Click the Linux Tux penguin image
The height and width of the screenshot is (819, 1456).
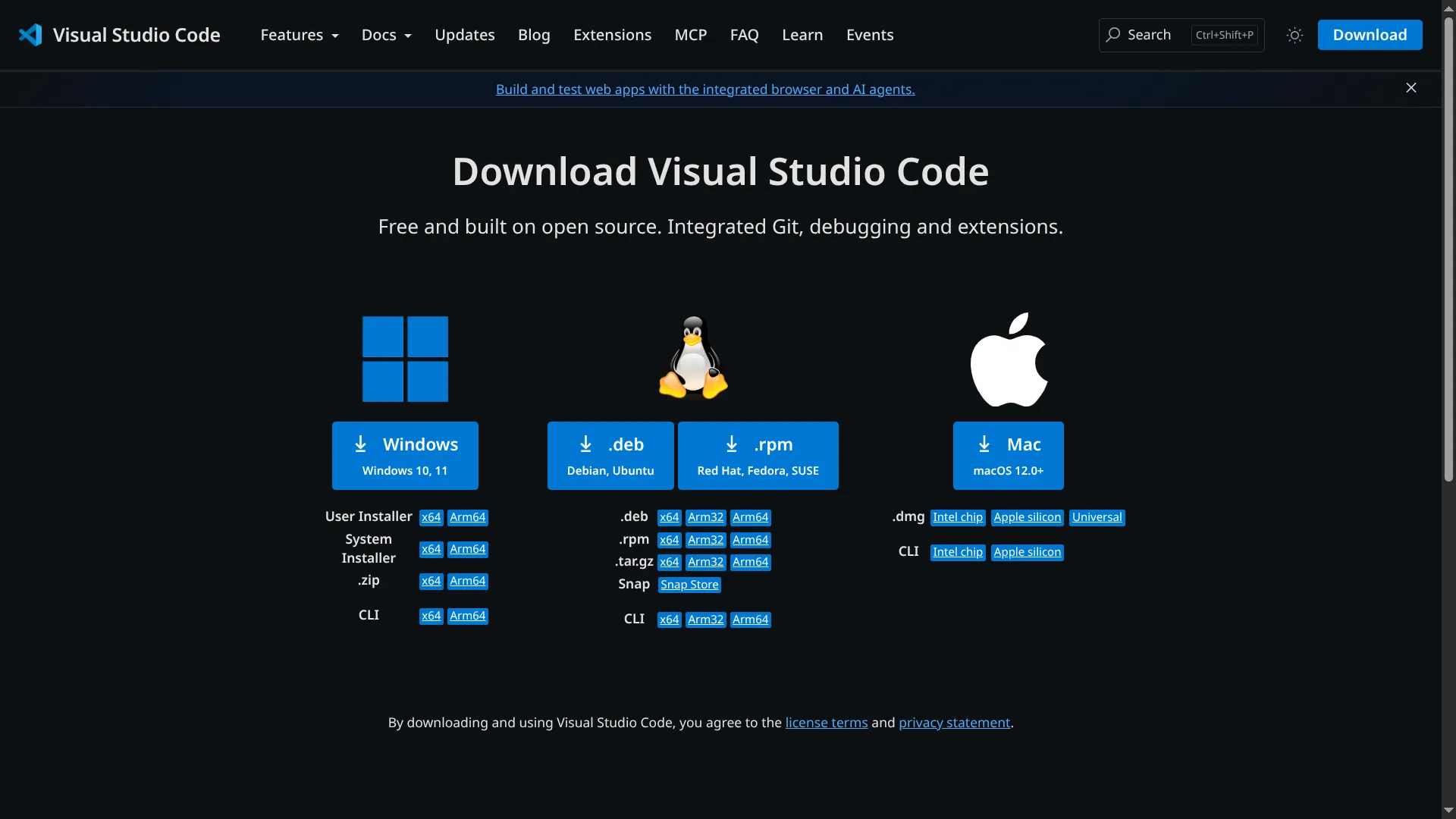point(693,357)
